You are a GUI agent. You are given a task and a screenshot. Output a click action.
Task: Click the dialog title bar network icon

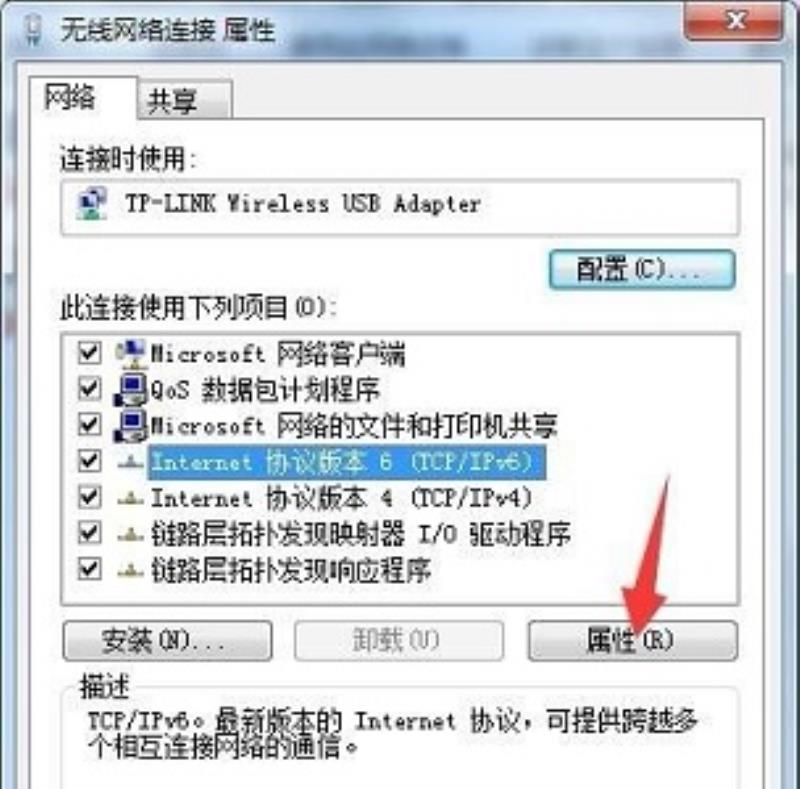(34, 30)
